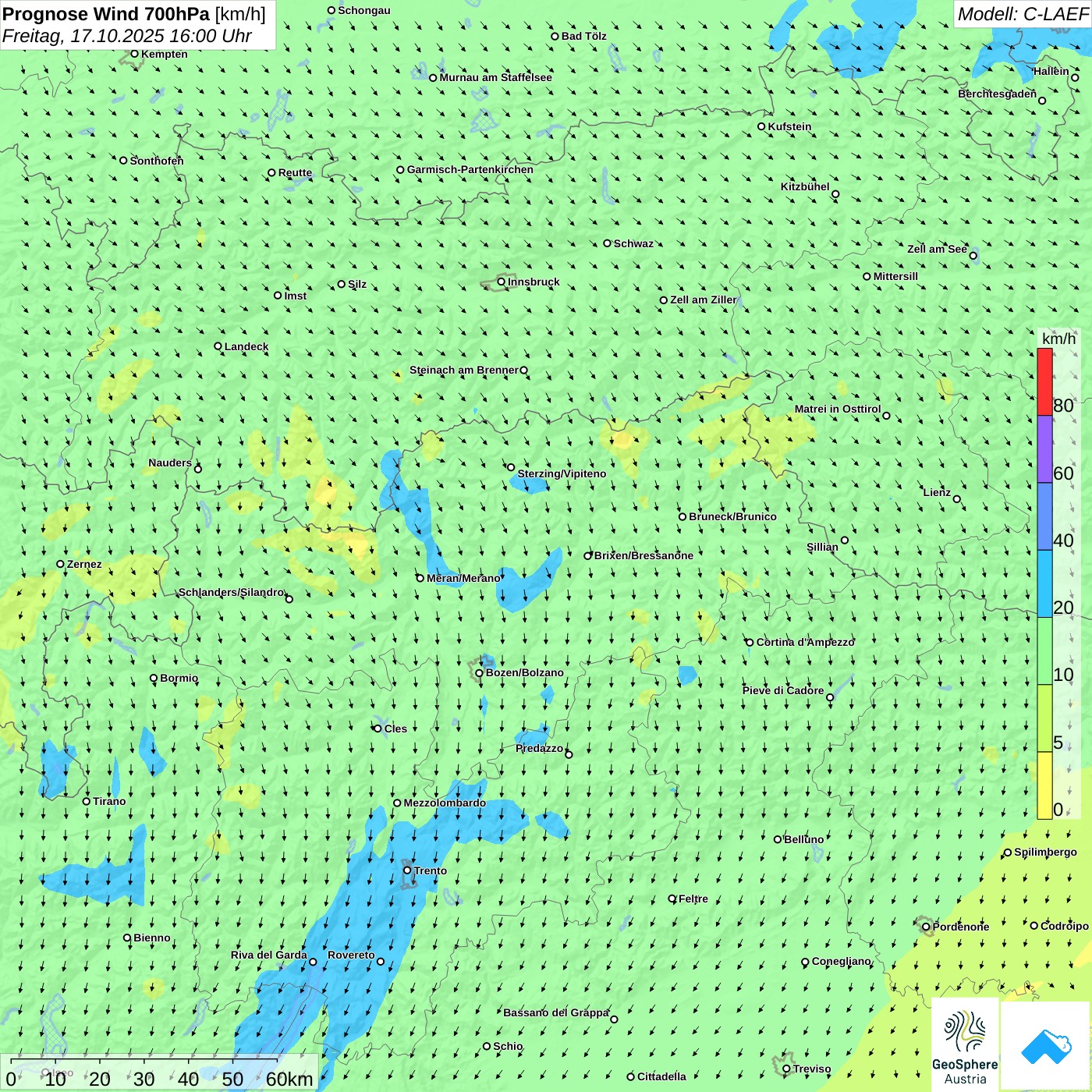Click the Reutte label

295,173
